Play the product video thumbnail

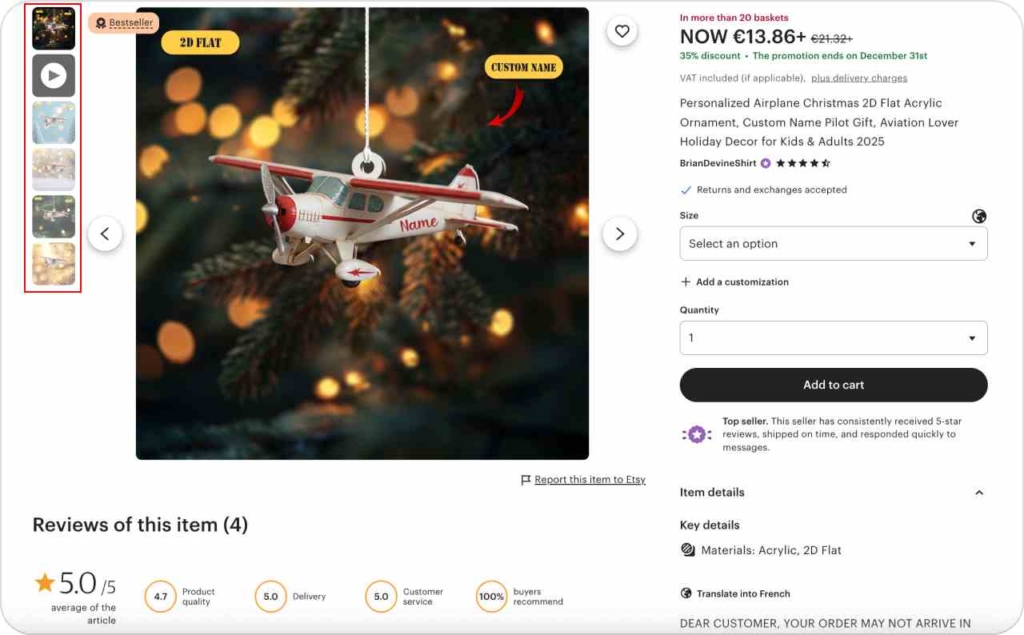(52, 76)
